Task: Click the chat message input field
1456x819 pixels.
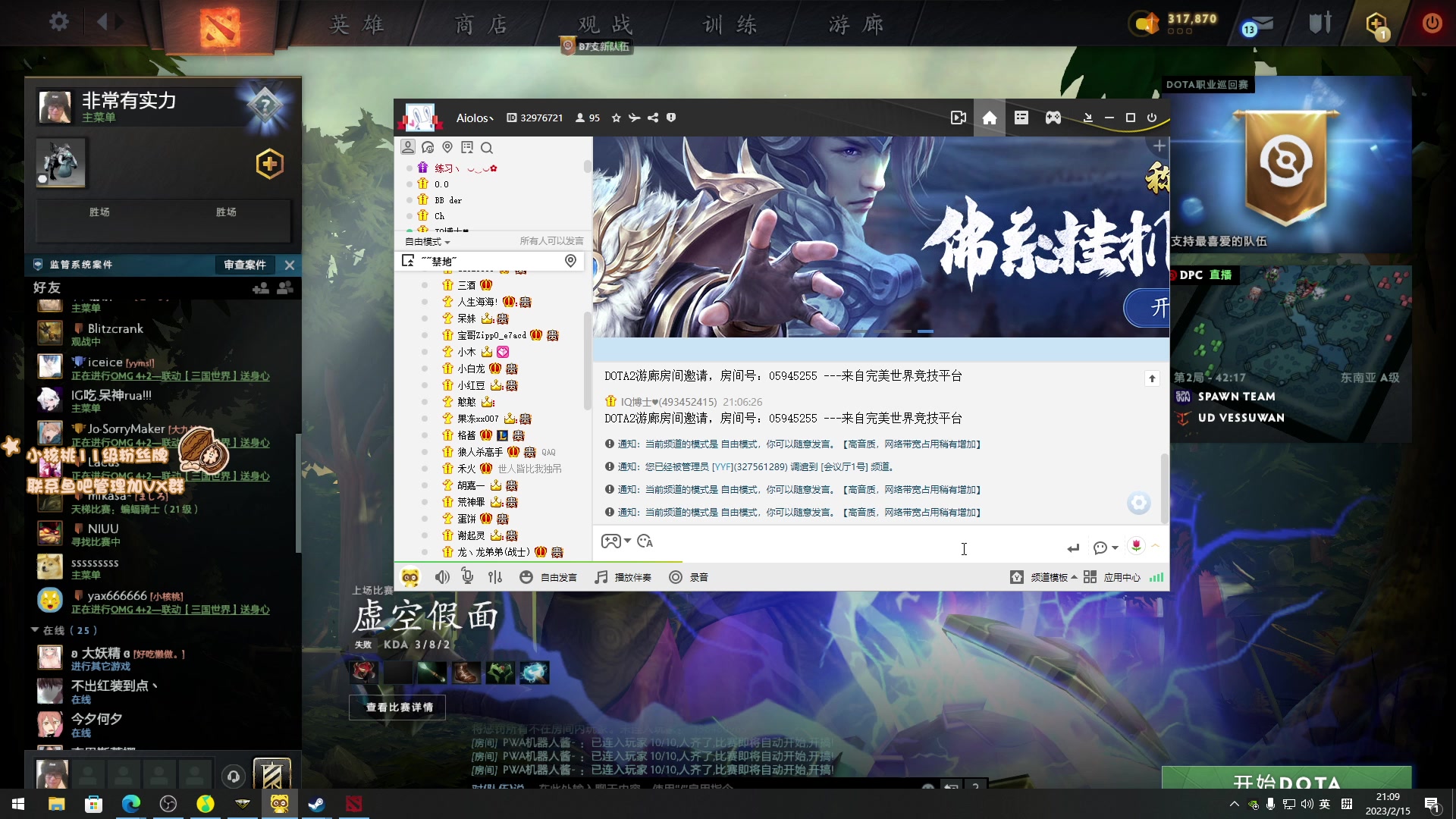Action: click(834, 547)
